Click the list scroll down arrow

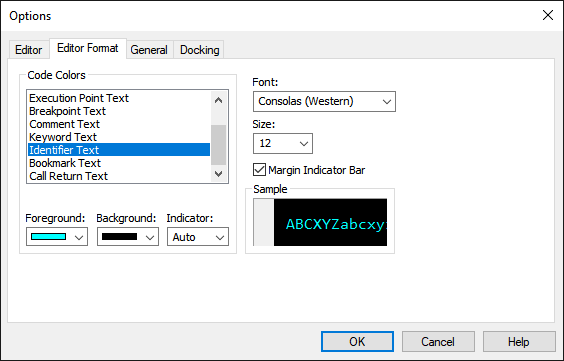[x=218, y=174]
